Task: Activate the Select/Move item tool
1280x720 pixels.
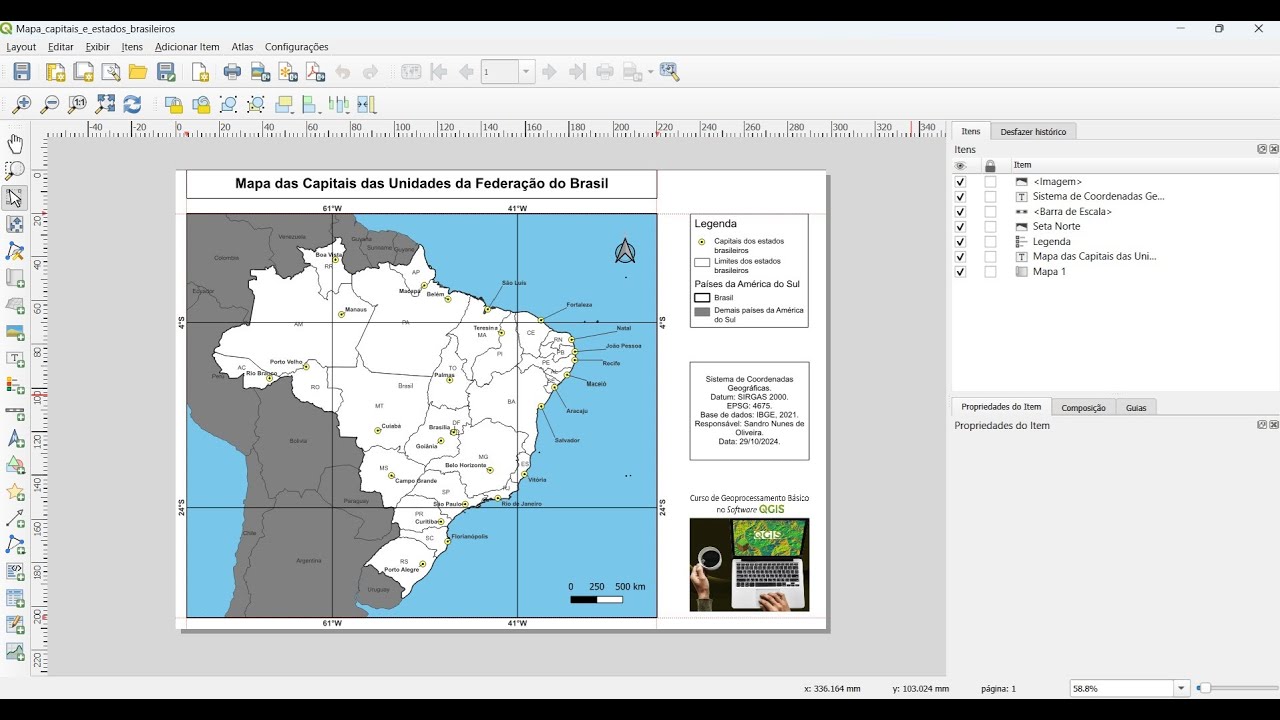Action: pos(15,197)
